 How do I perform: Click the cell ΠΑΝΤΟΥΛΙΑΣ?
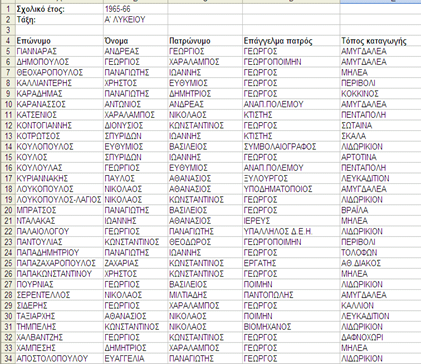click(x=59, y=242)
